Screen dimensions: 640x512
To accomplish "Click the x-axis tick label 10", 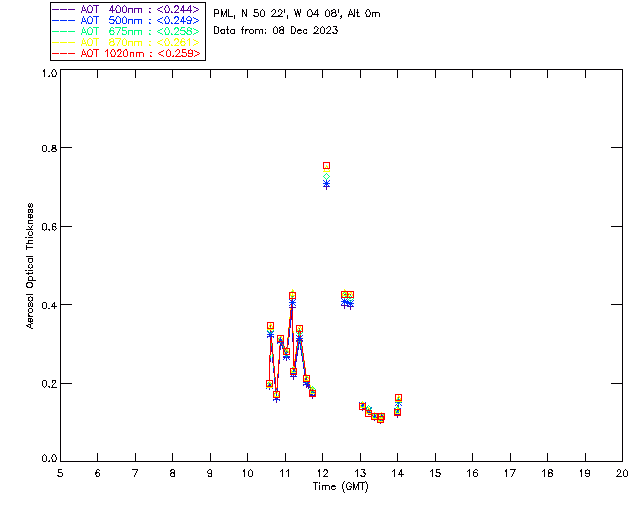I will (247, 473).
